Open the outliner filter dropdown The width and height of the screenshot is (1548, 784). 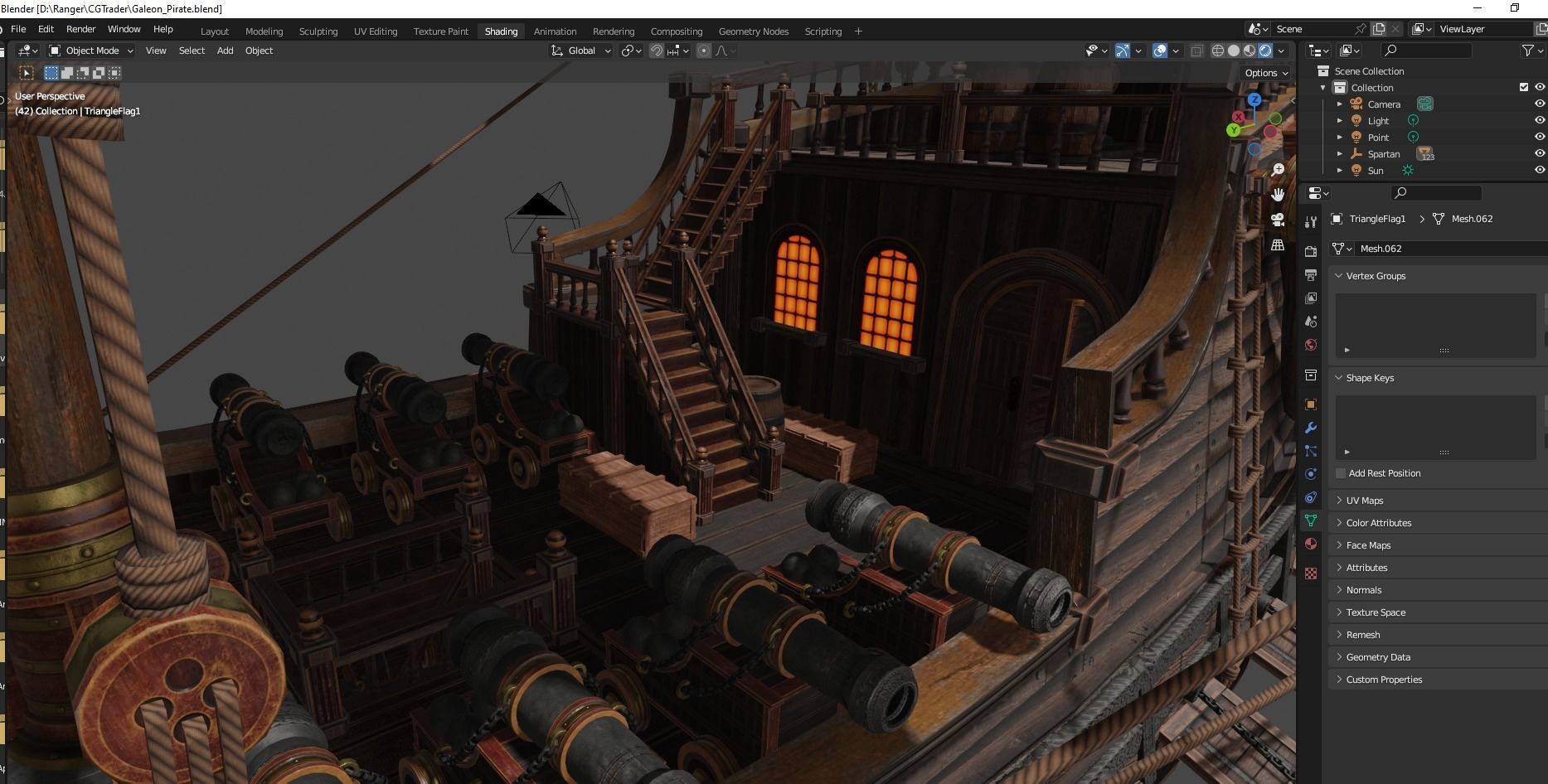1532,51
